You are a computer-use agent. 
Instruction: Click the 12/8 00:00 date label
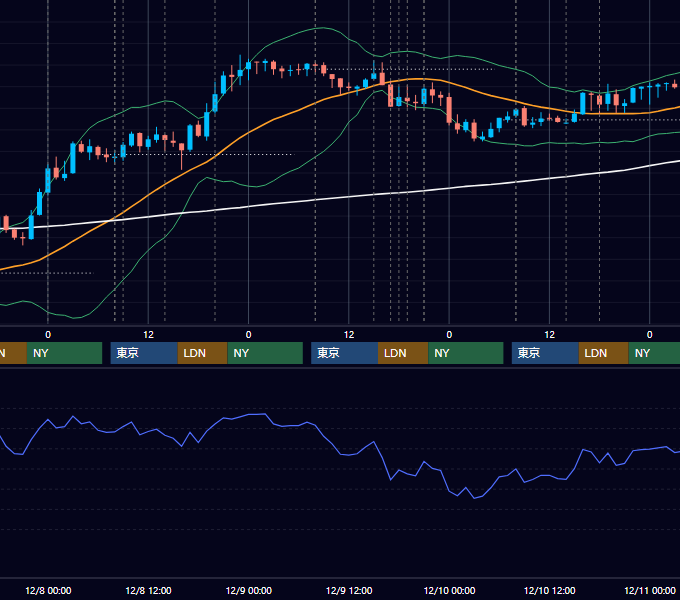click(x=48, y=590)
